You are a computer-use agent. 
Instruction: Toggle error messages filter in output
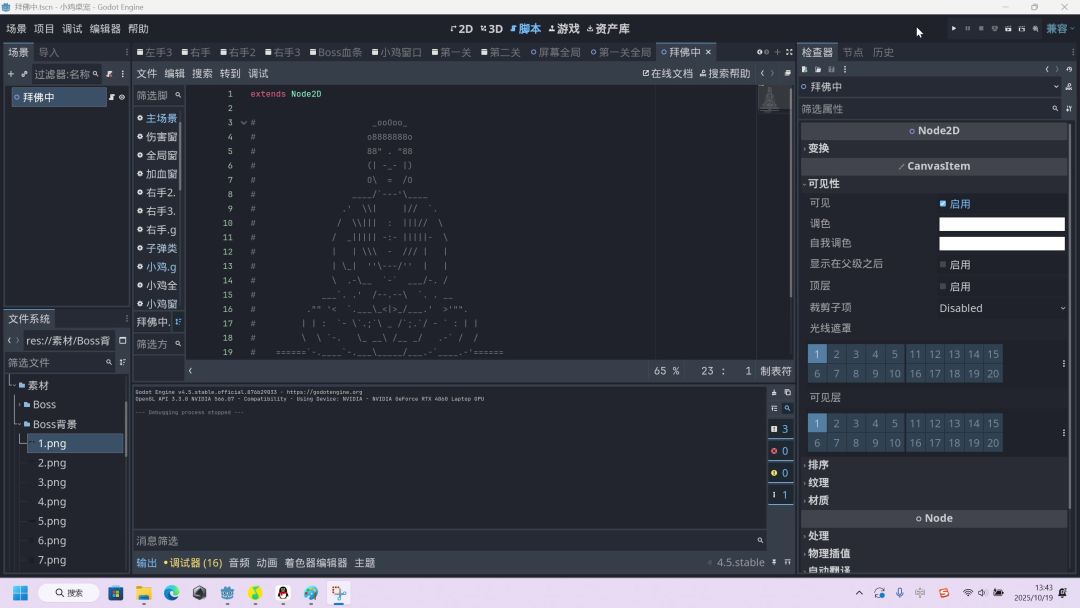[x=779, y=451]
